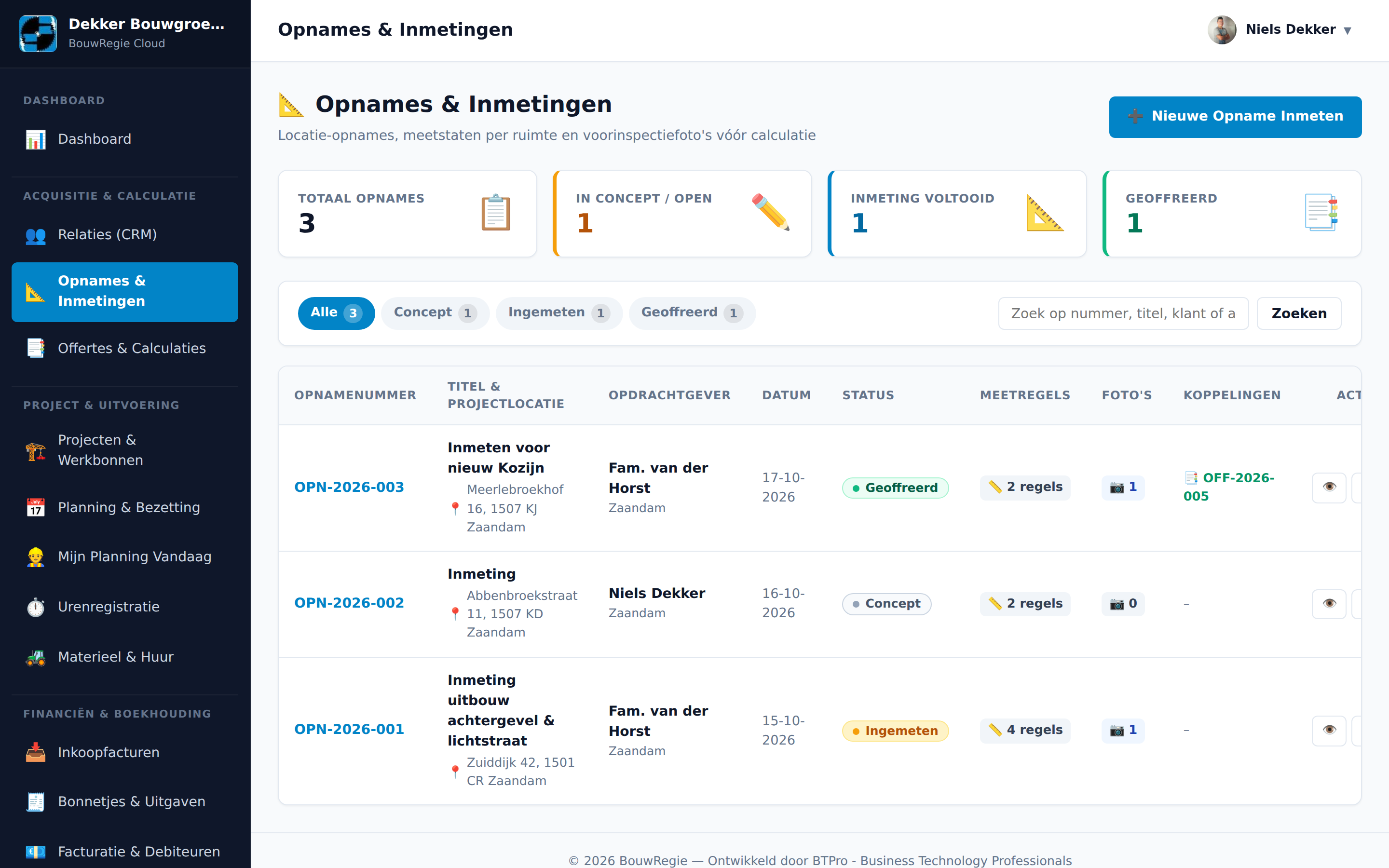
Task: Open Projecten & Werkbonnen crane icon
Action: pos(36,451)
